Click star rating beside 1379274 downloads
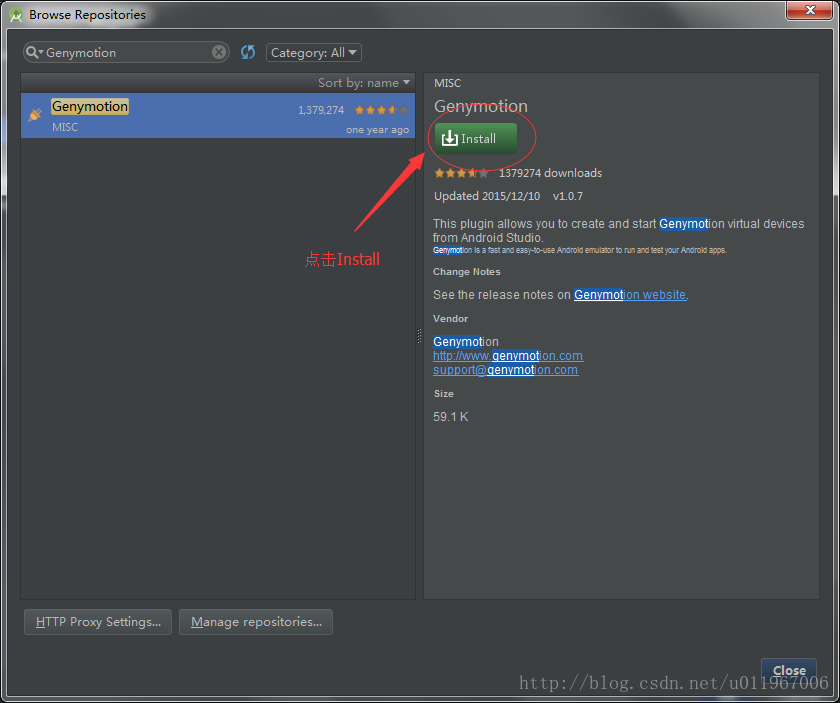 461,173
